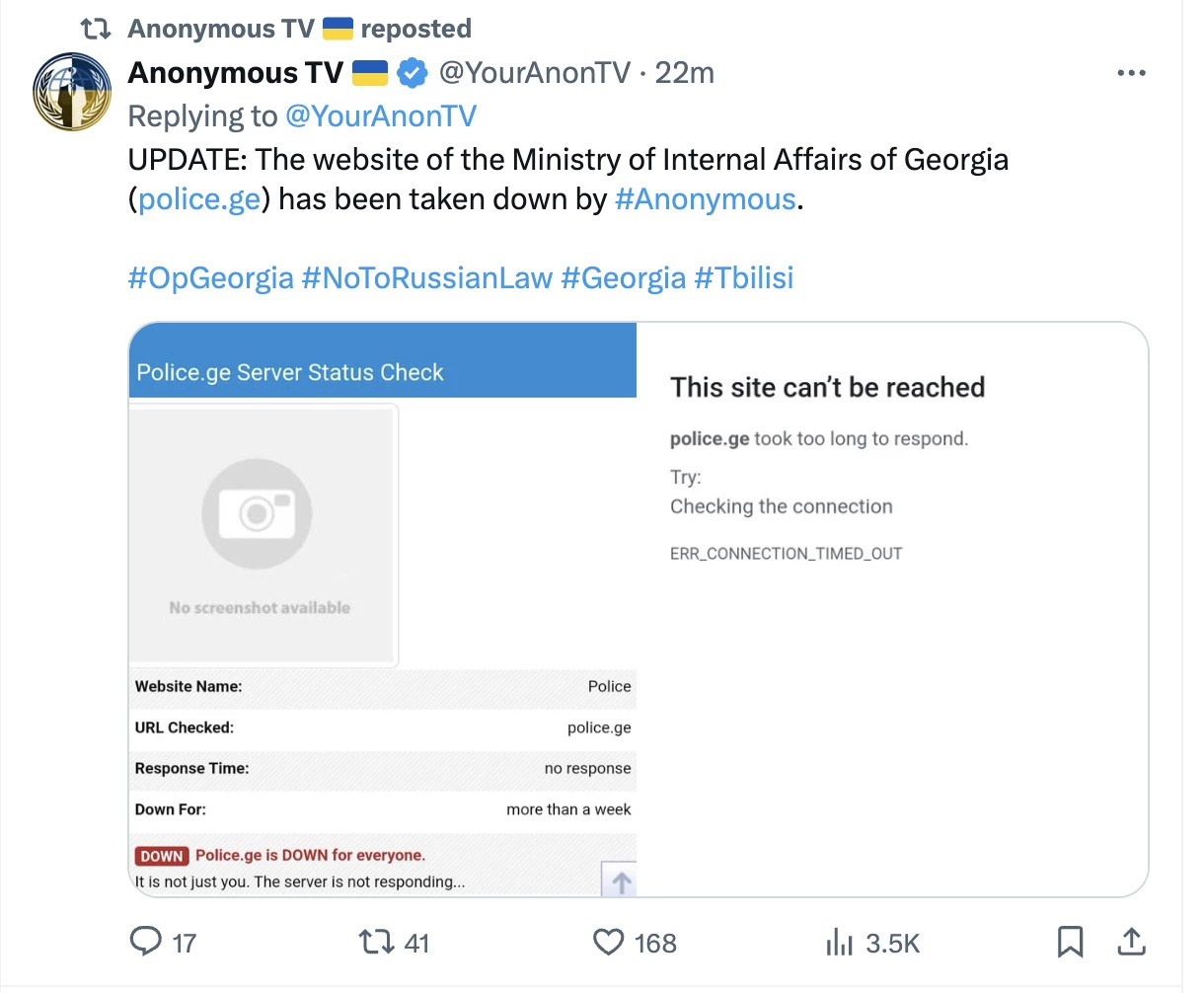This screenshot has height=993, width=1204.
Task: Open the #NoToRussianLaw hashtag
Action: [x=427, y=278]
